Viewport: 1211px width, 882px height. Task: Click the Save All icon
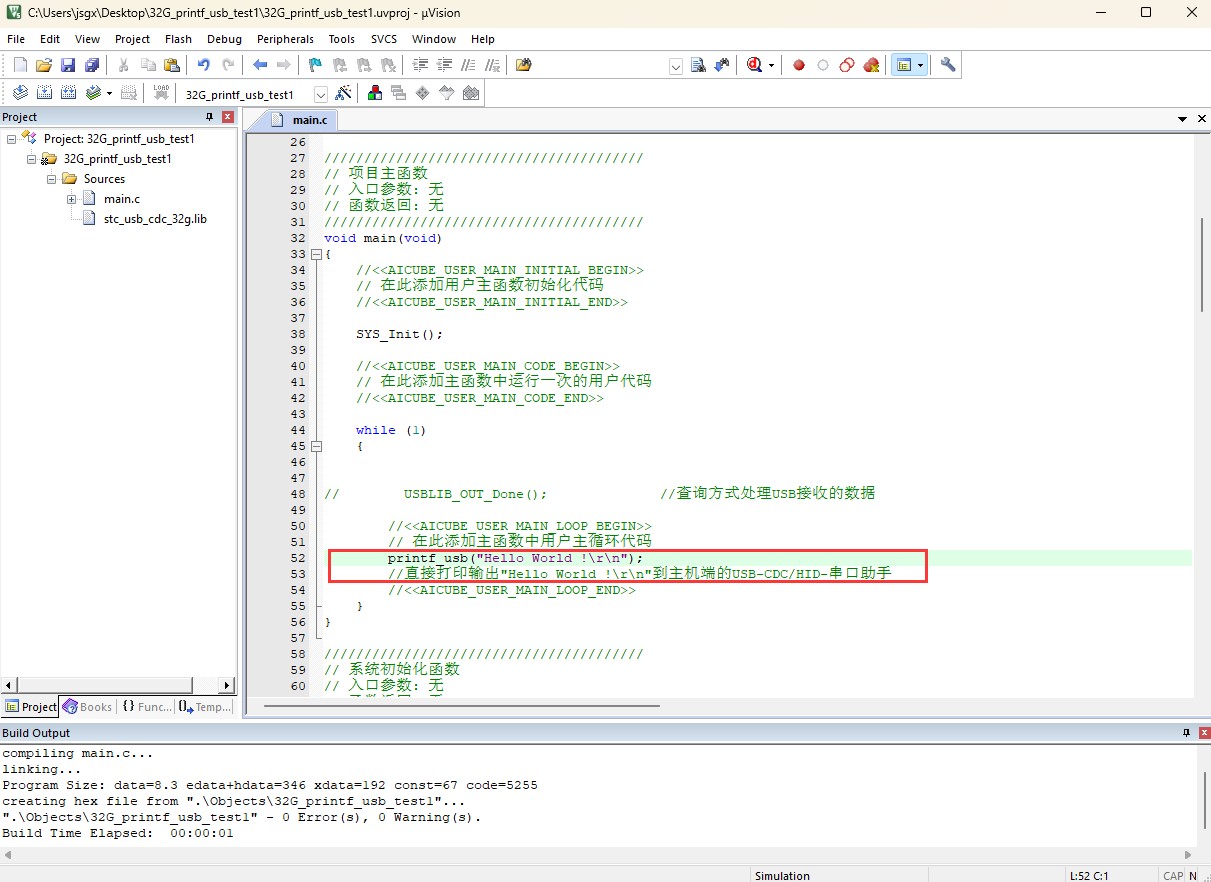[92, 65]
